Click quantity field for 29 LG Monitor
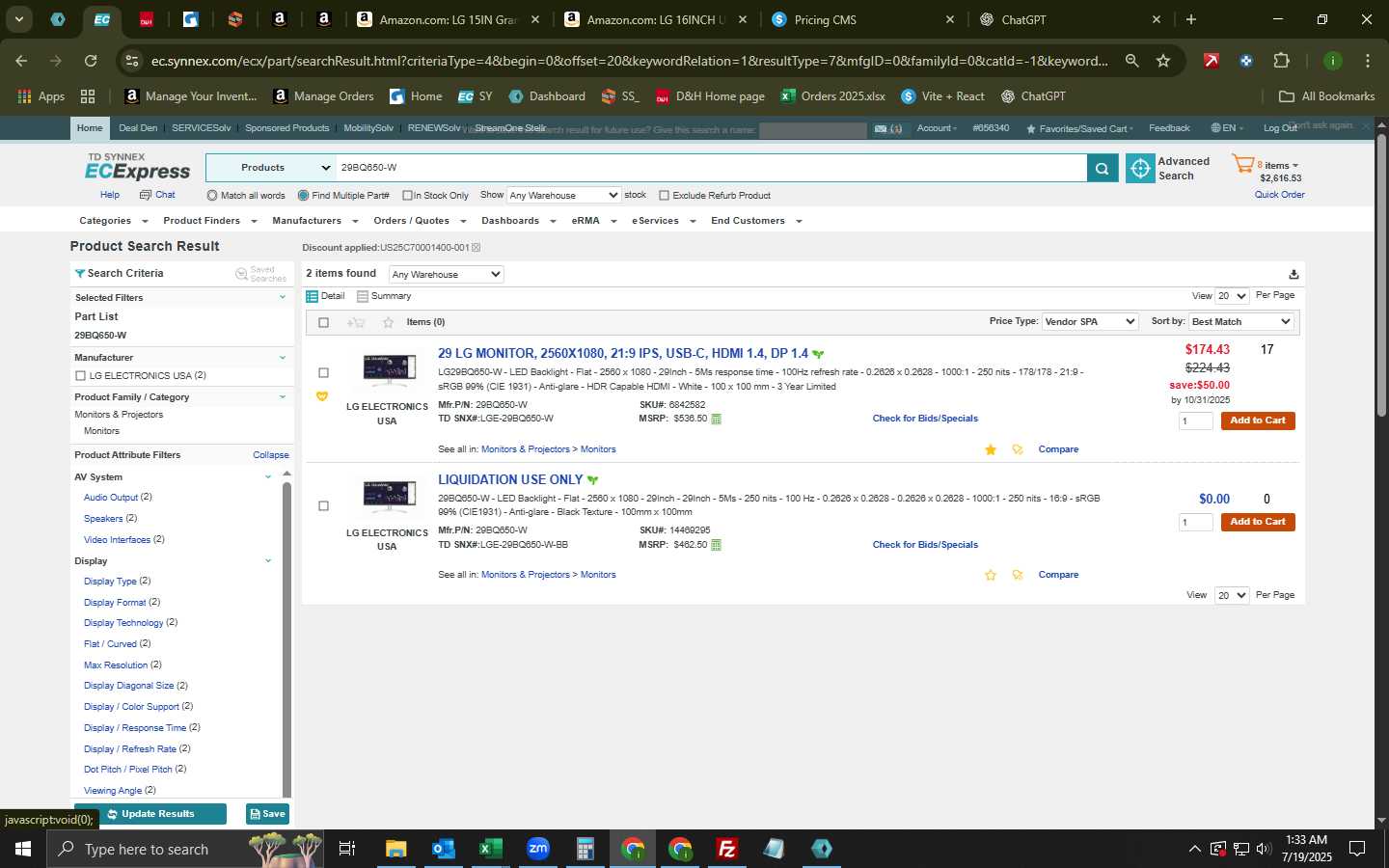The height and width of the screenshot is (868, 1389). [x=1196, y=421]
